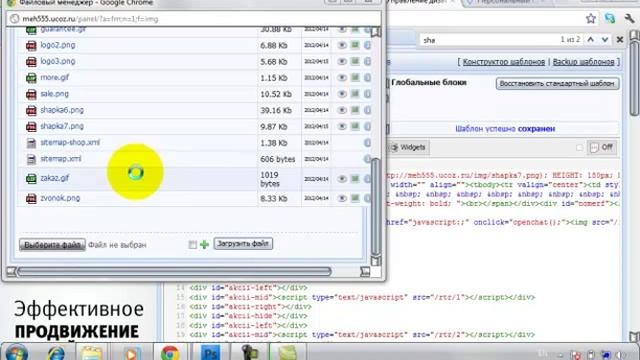Open logo3.png file link

pyautogui.click(x=58, y=61)
